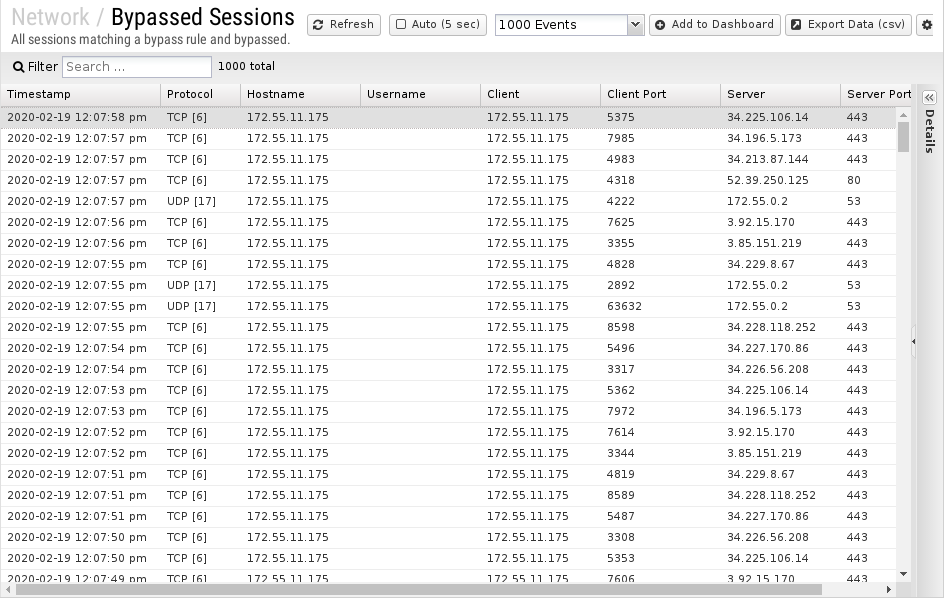Click server 52.39.250.125 cell
The height and width of the screenshot is (598, 944).
pos(780,181)
